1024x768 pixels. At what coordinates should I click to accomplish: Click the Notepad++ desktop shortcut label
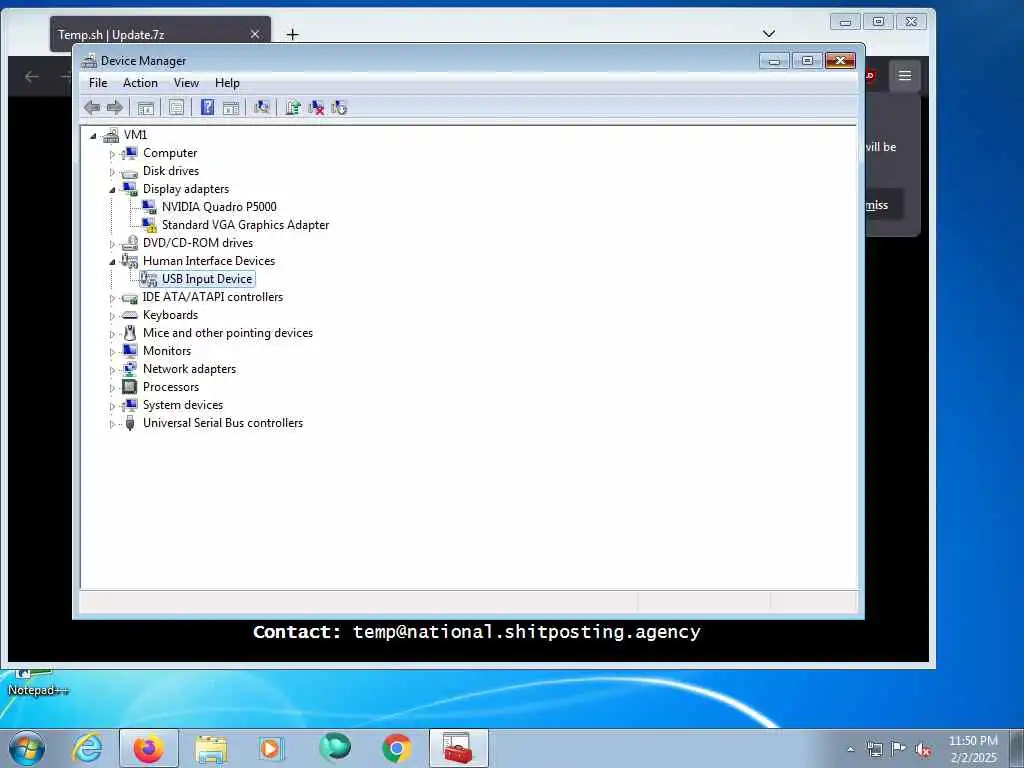(38, 690)
